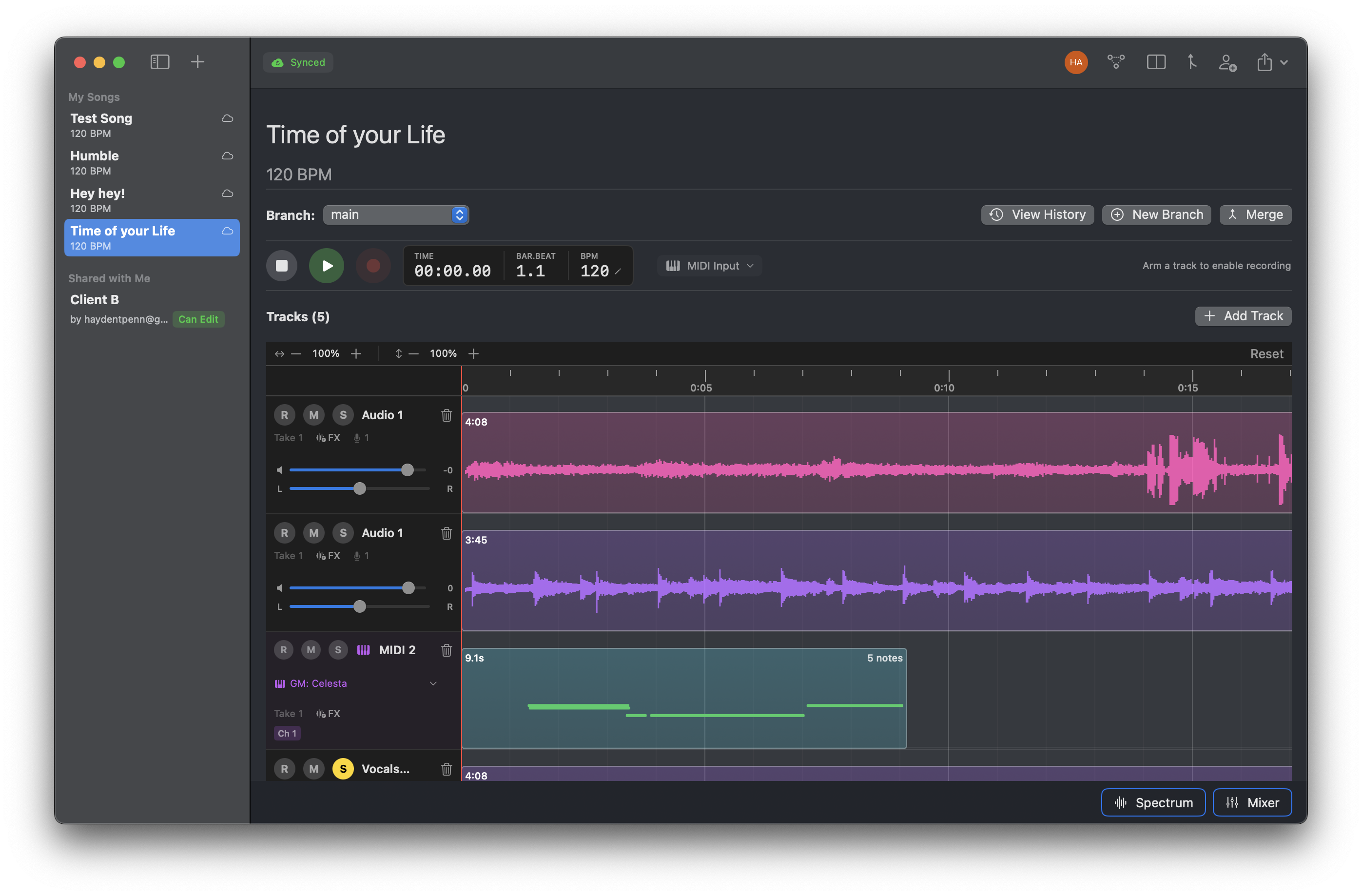Mute the first Audio 1 track
Screen dimensions: 1362x896
tap(313, 414)
